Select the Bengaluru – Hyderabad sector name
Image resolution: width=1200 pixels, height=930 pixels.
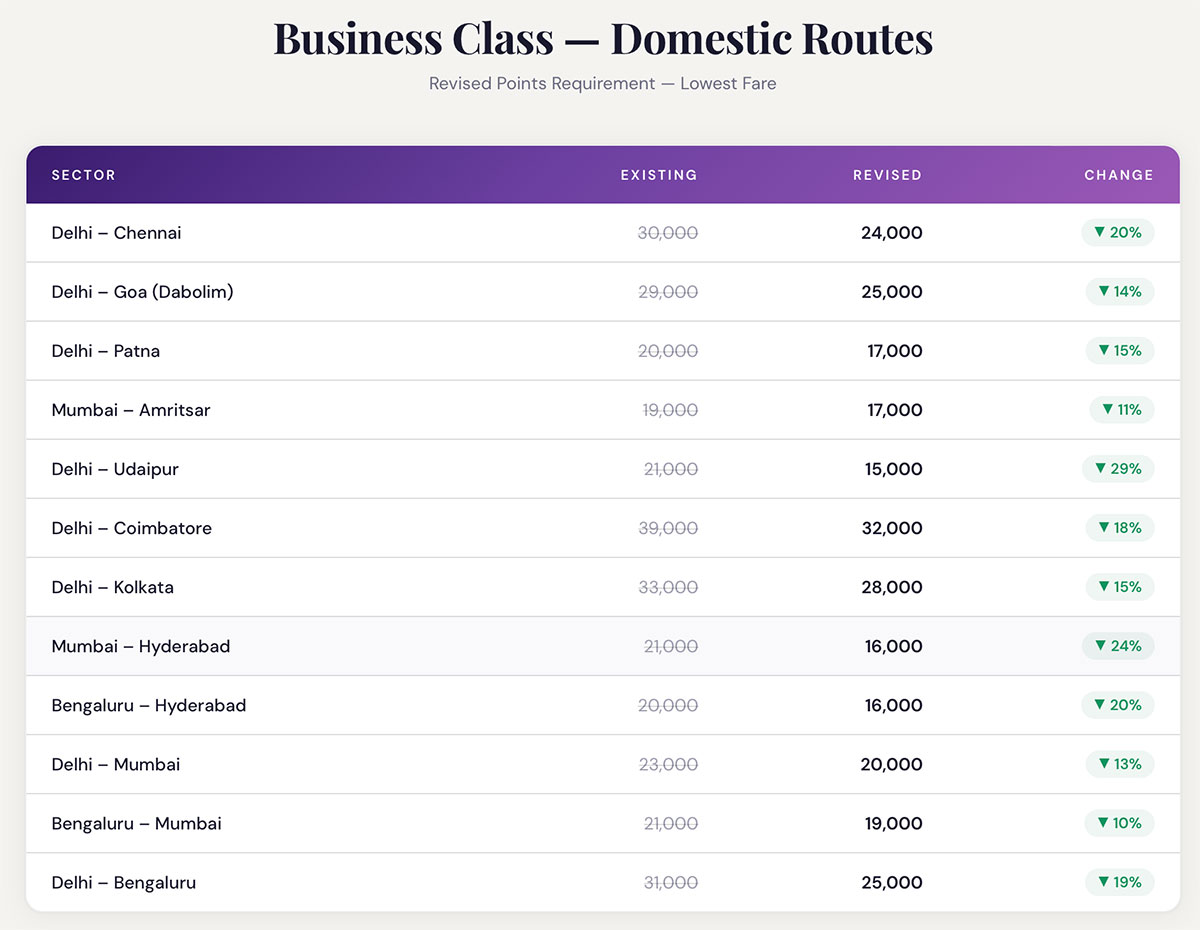coord(148,705)
